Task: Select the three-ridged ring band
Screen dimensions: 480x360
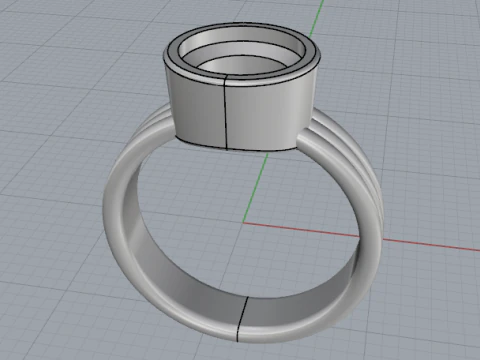Action: 367,187
